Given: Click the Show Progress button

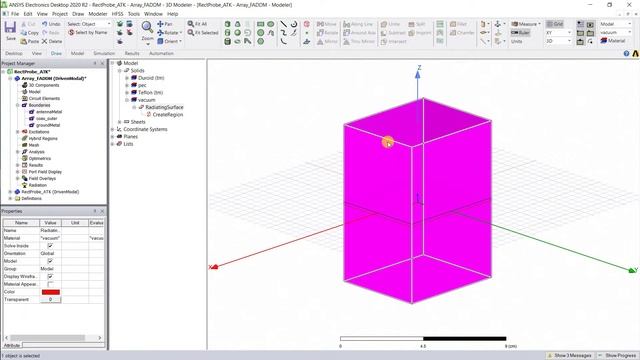Looking at the screenshot, I should (x=617, y=356).
